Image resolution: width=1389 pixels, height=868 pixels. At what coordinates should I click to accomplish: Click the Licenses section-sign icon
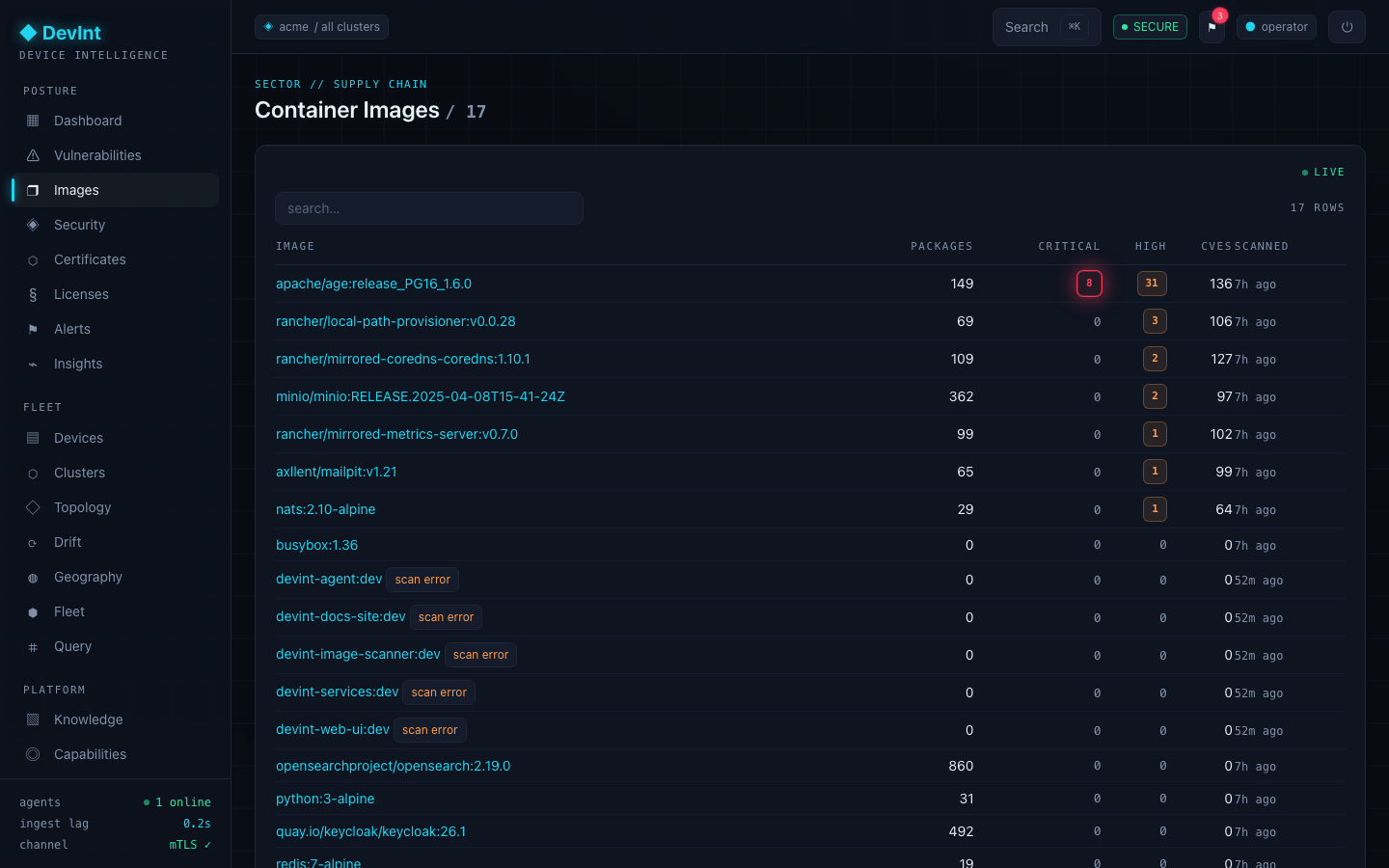point(33,294)
